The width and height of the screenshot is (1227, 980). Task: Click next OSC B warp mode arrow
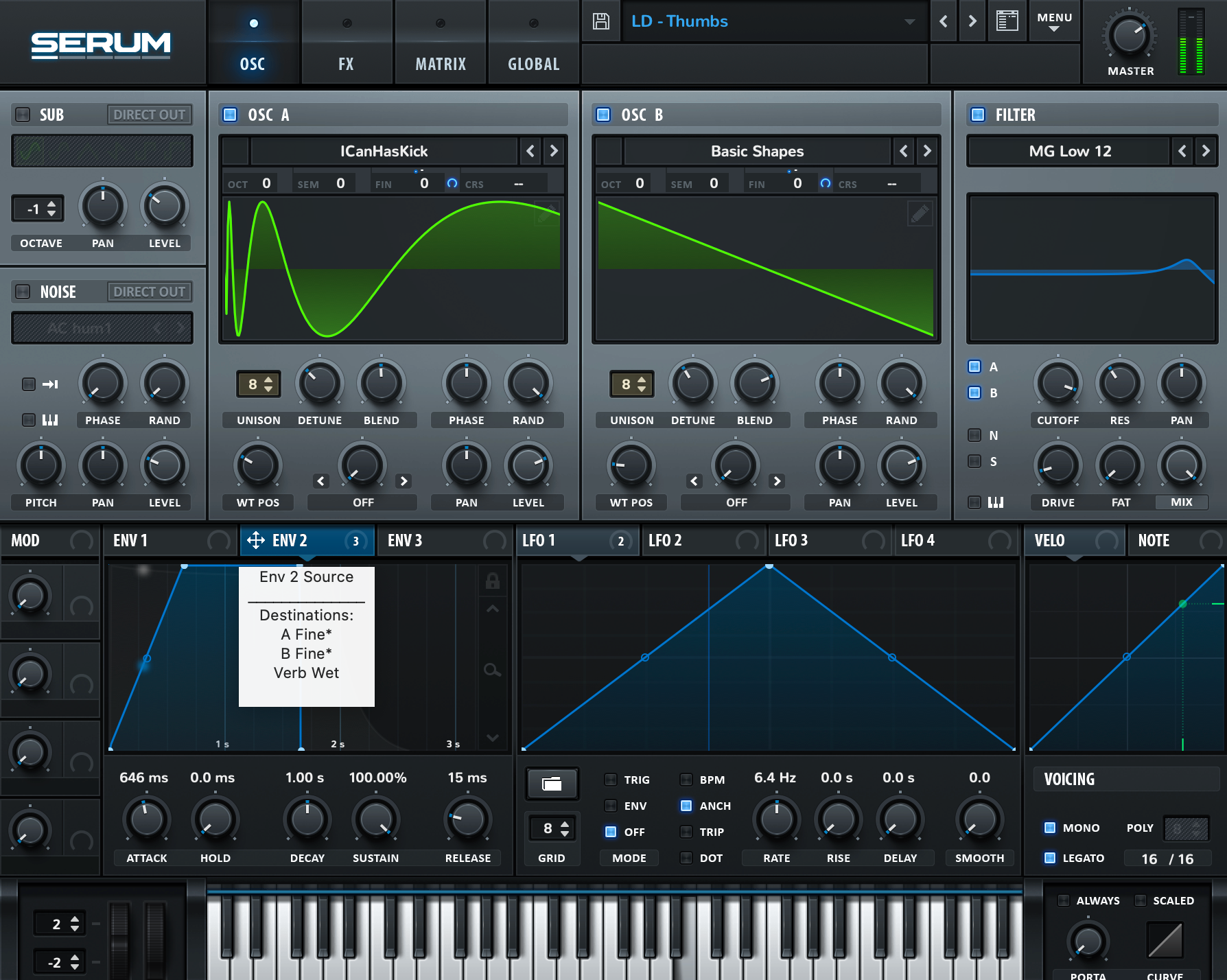pyautogui.click(x=778, y=481)
